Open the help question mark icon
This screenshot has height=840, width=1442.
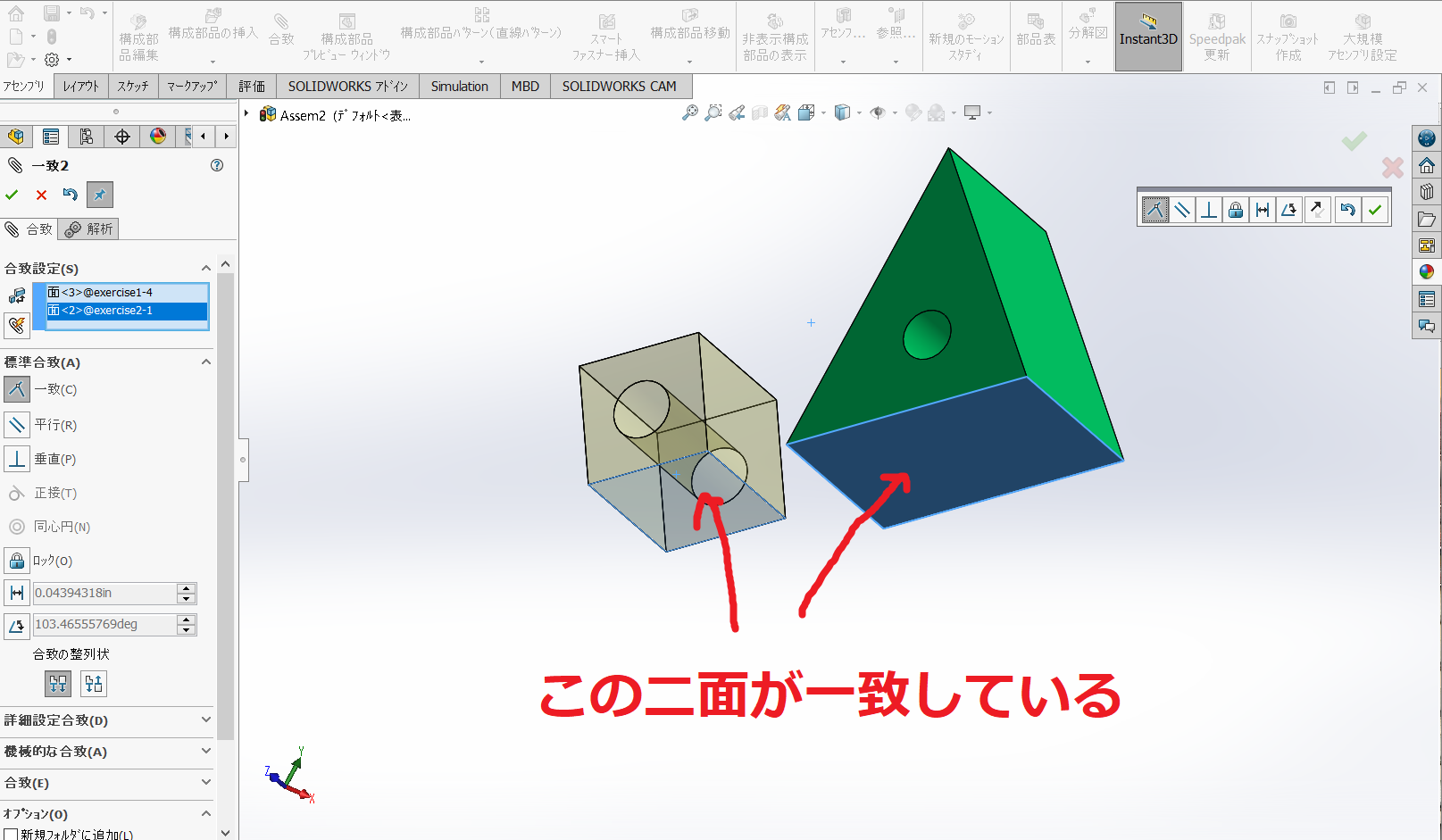(x=217, y=165)
